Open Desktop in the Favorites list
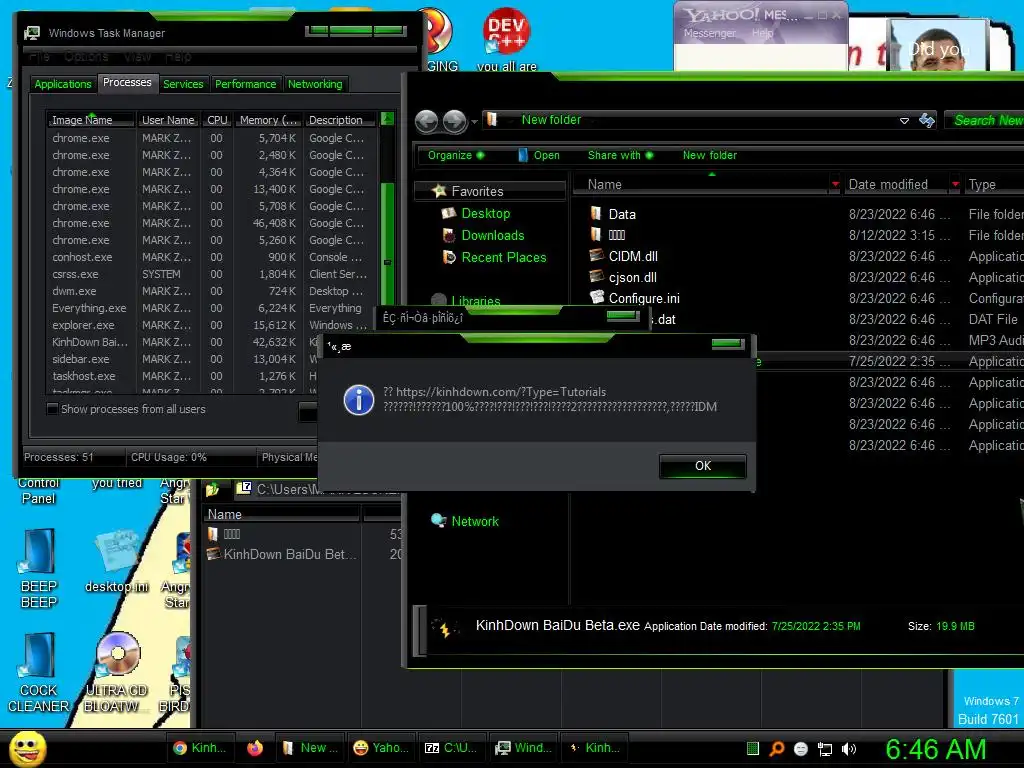This screenshot has height=768, width=1024. tap(485, 214)
